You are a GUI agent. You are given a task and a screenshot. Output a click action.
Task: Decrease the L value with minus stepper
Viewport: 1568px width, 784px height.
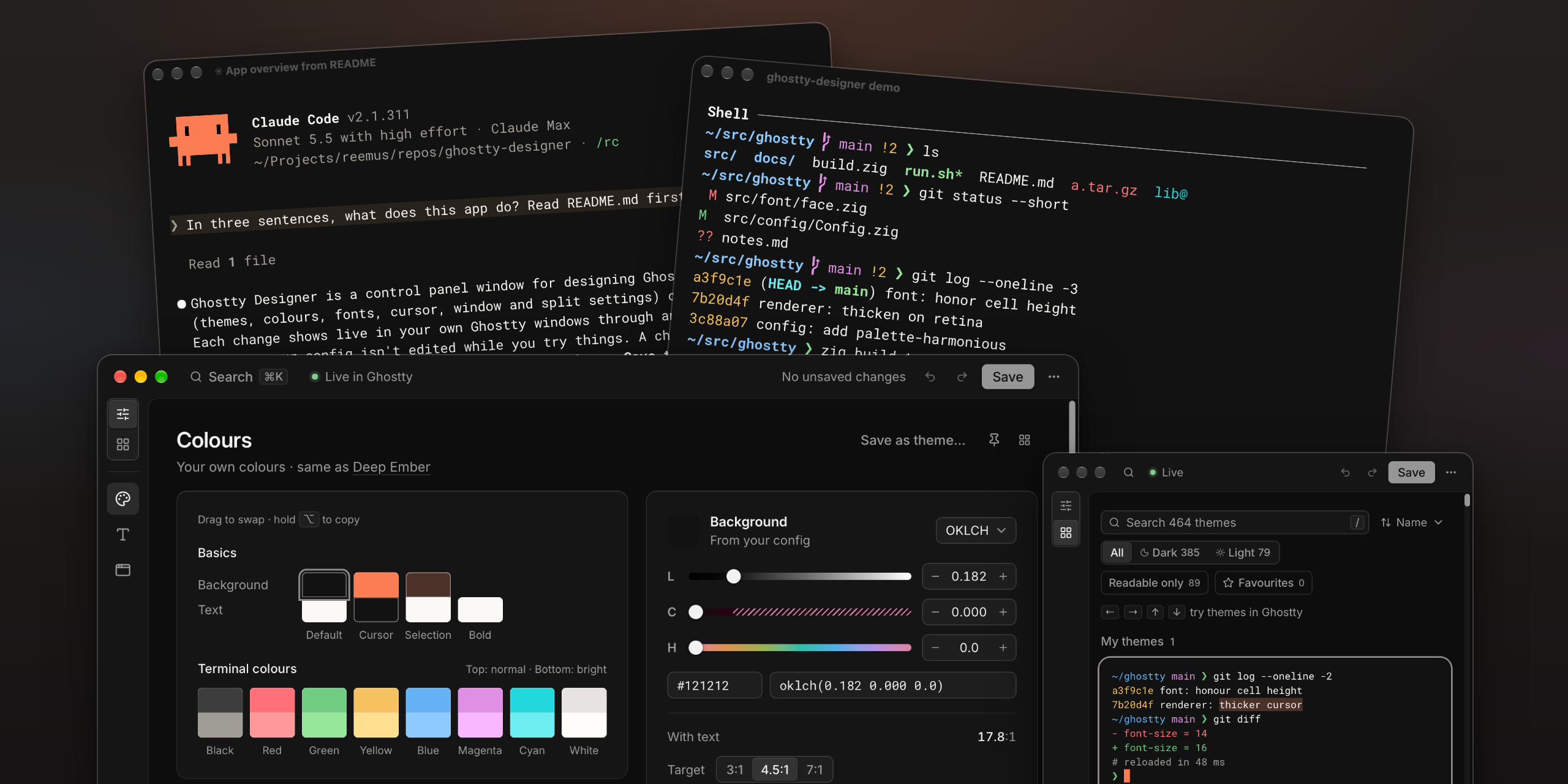coord(935,576)
